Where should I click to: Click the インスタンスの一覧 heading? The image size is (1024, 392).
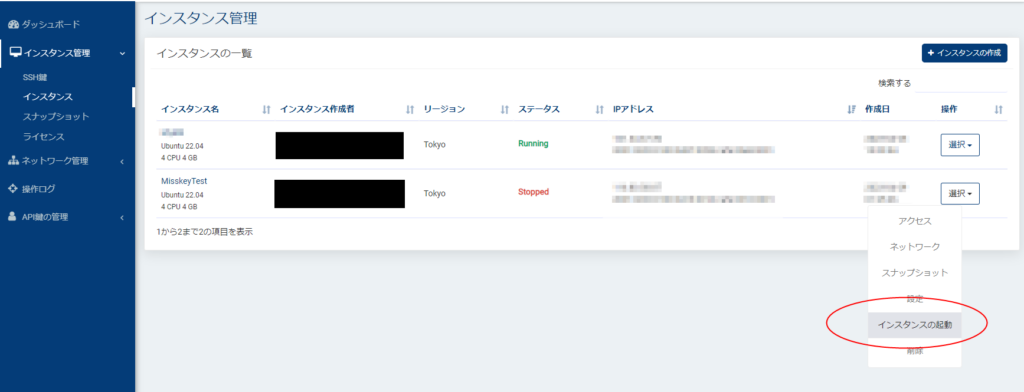[x=204, y=54]
